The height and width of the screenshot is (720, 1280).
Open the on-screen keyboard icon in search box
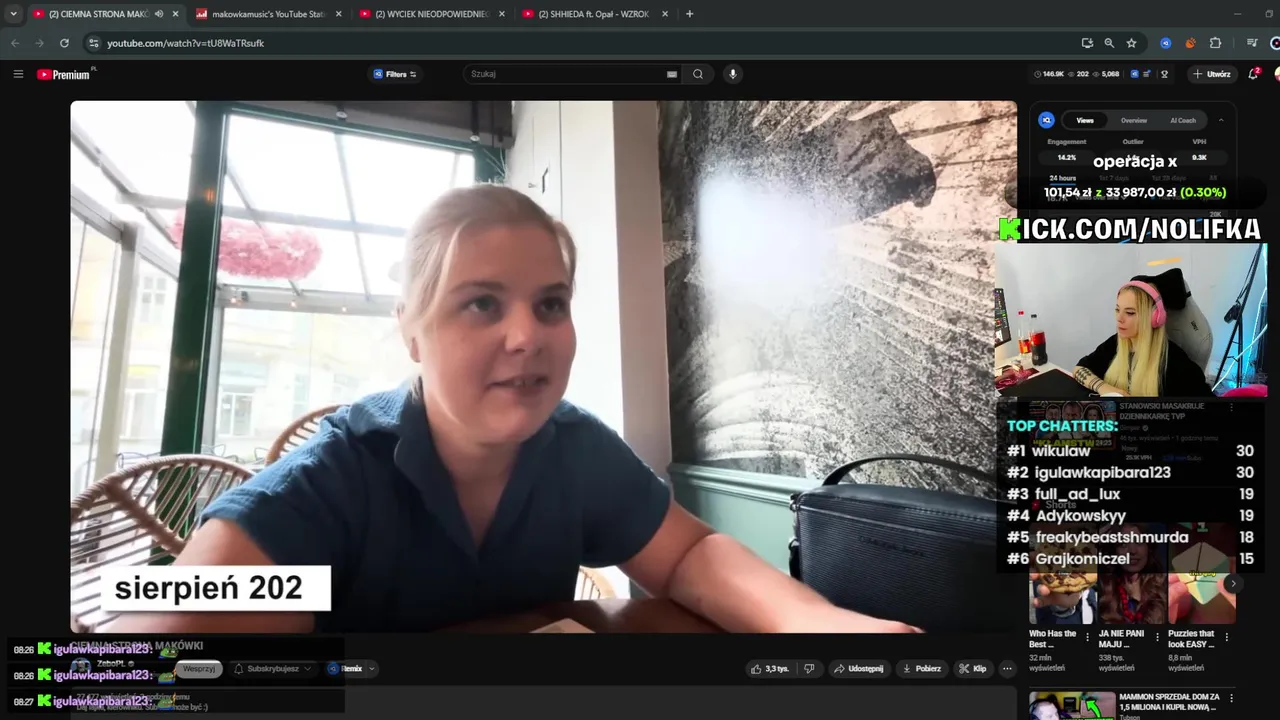pyautogui.click(x=672, y=74)
